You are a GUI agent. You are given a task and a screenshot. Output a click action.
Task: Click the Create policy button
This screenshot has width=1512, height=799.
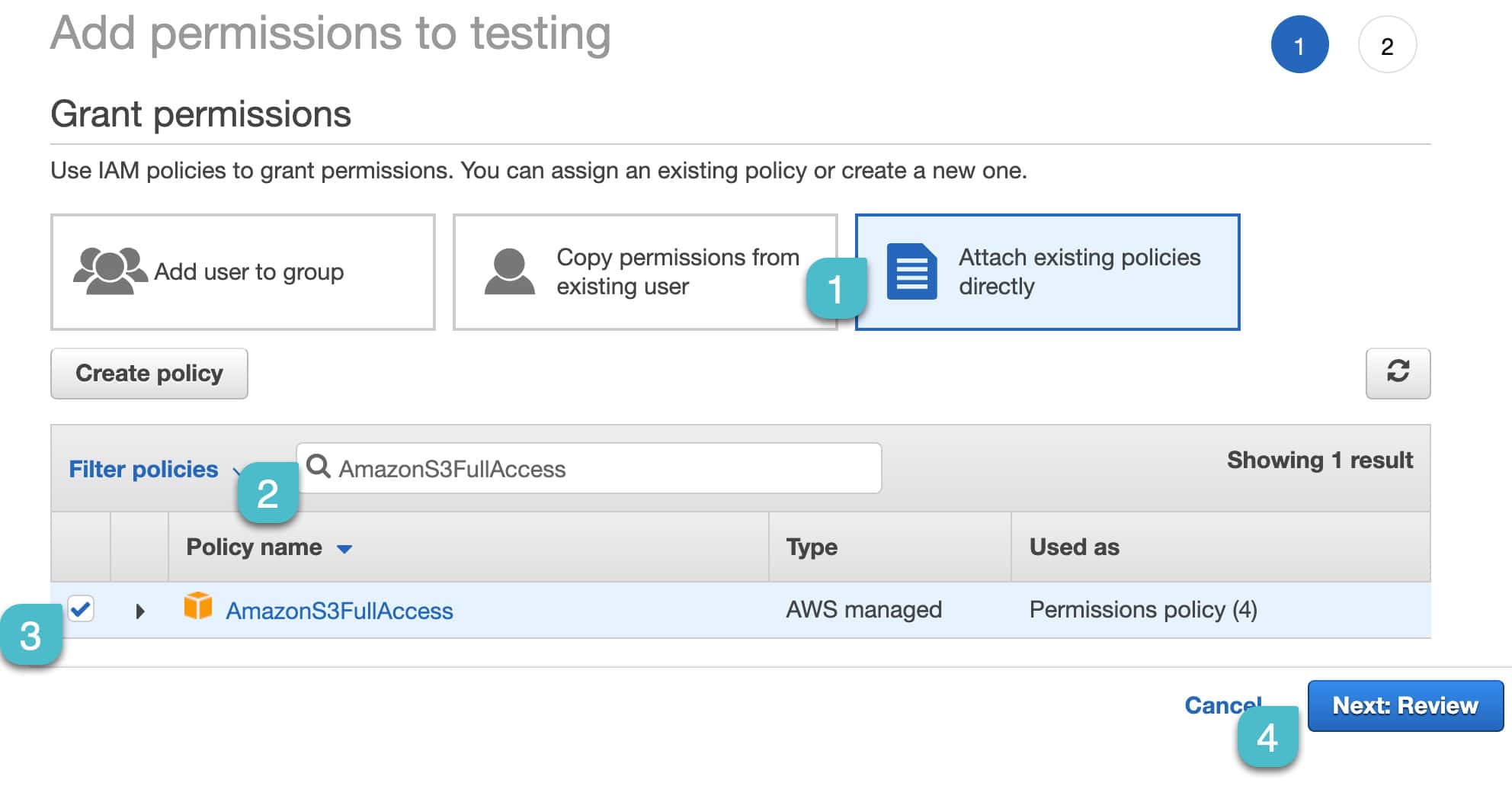(x=149, y=374)
